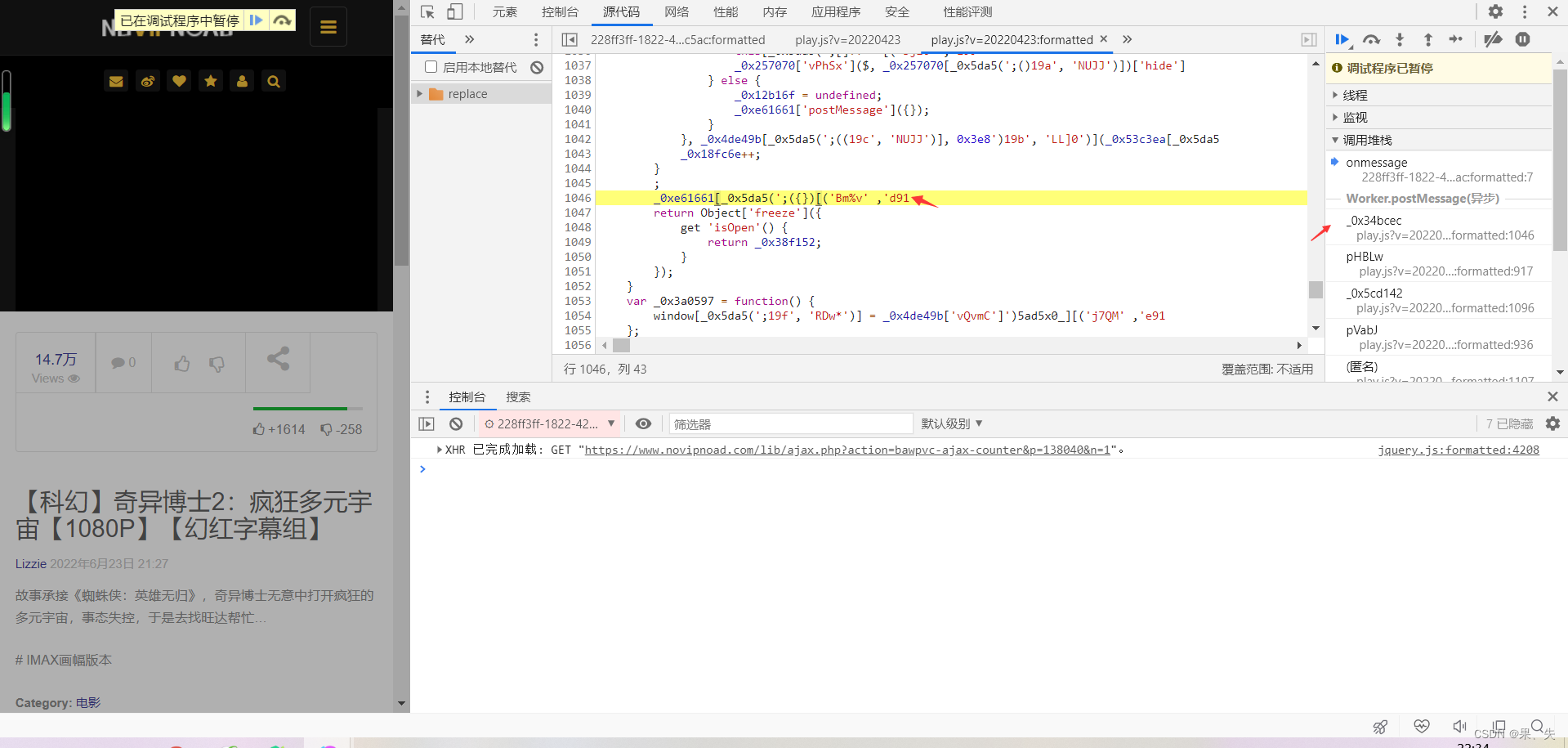
Task: Hide the sources navigator pane icon
Action: [x=570, y=39]
